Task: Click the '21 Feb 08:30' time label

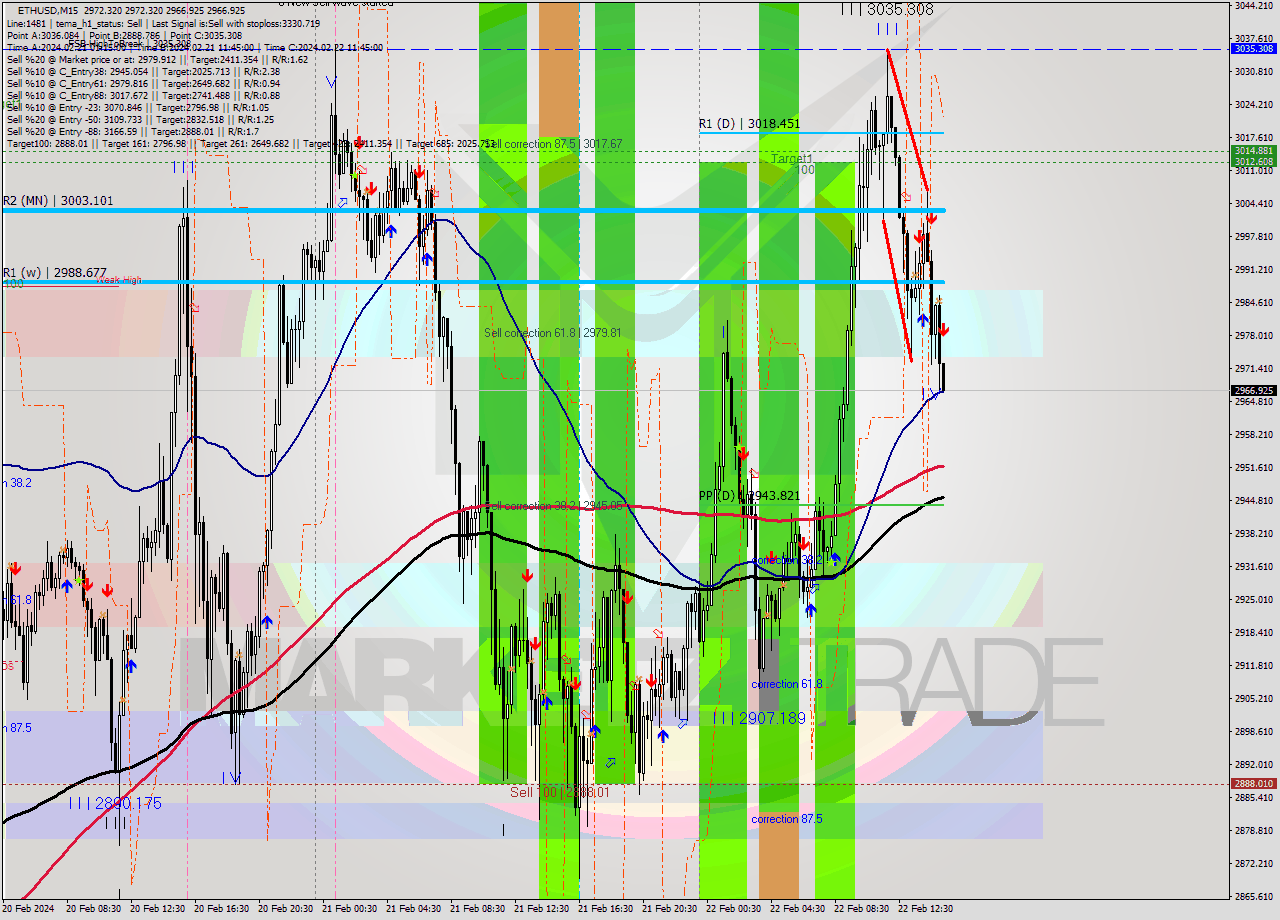Action: [x=478, y=909]
